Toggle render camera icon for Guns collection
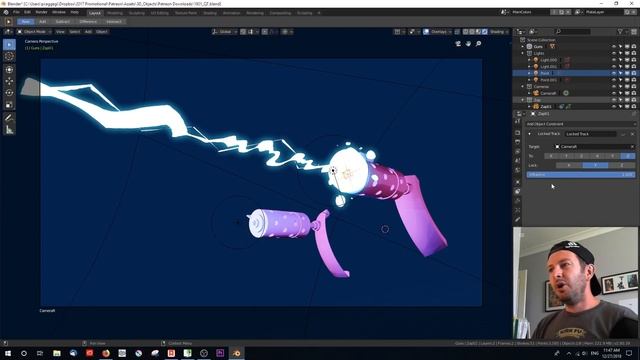The image size is (640, 360). (x=633, y=47)
